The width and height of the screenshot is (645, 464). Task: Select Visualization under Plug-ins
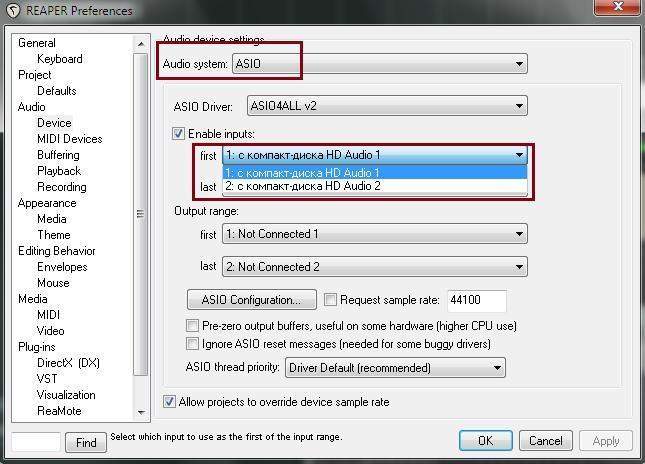[x=66, y=395]
